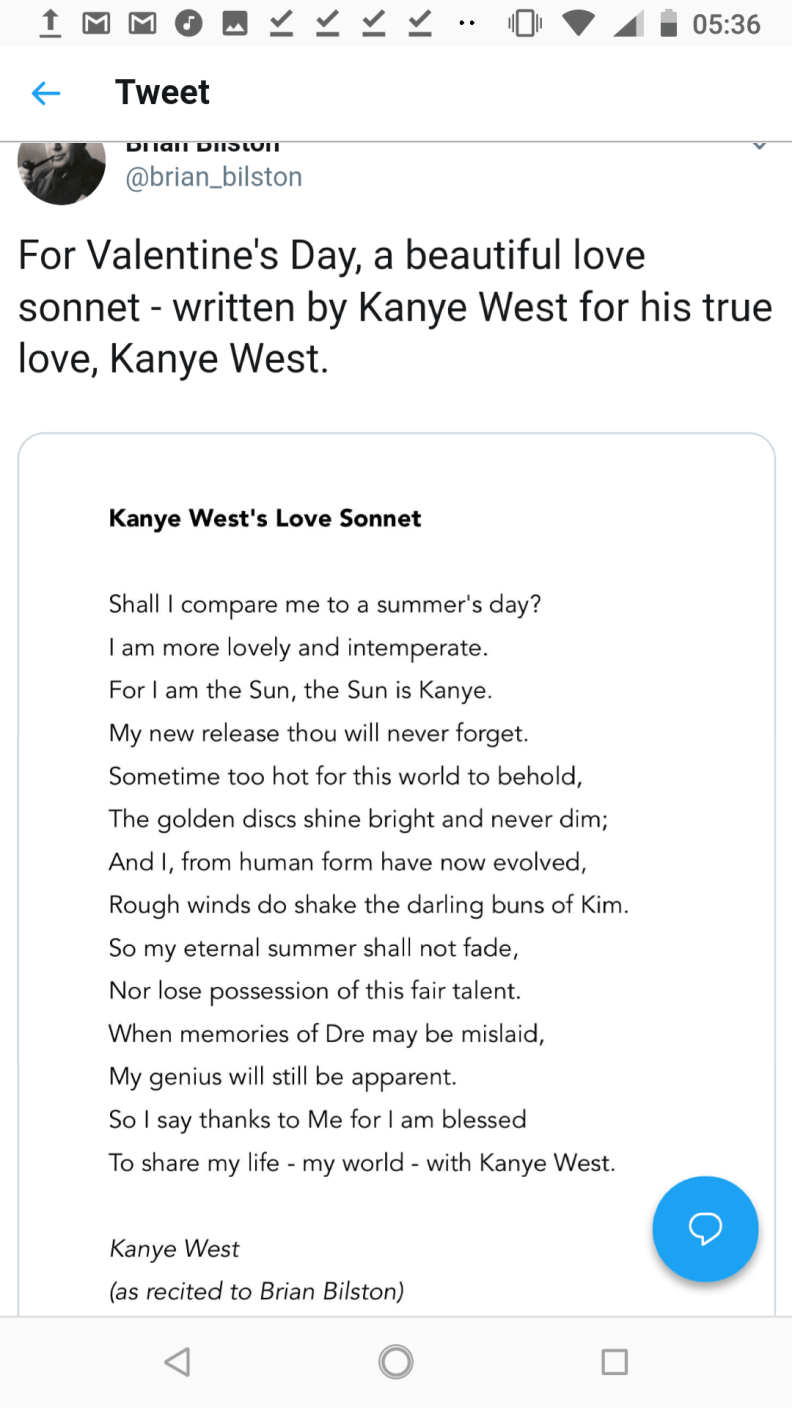Tap the Wi-Fi status icon
Screen dimensions: 792x1408
578,22
